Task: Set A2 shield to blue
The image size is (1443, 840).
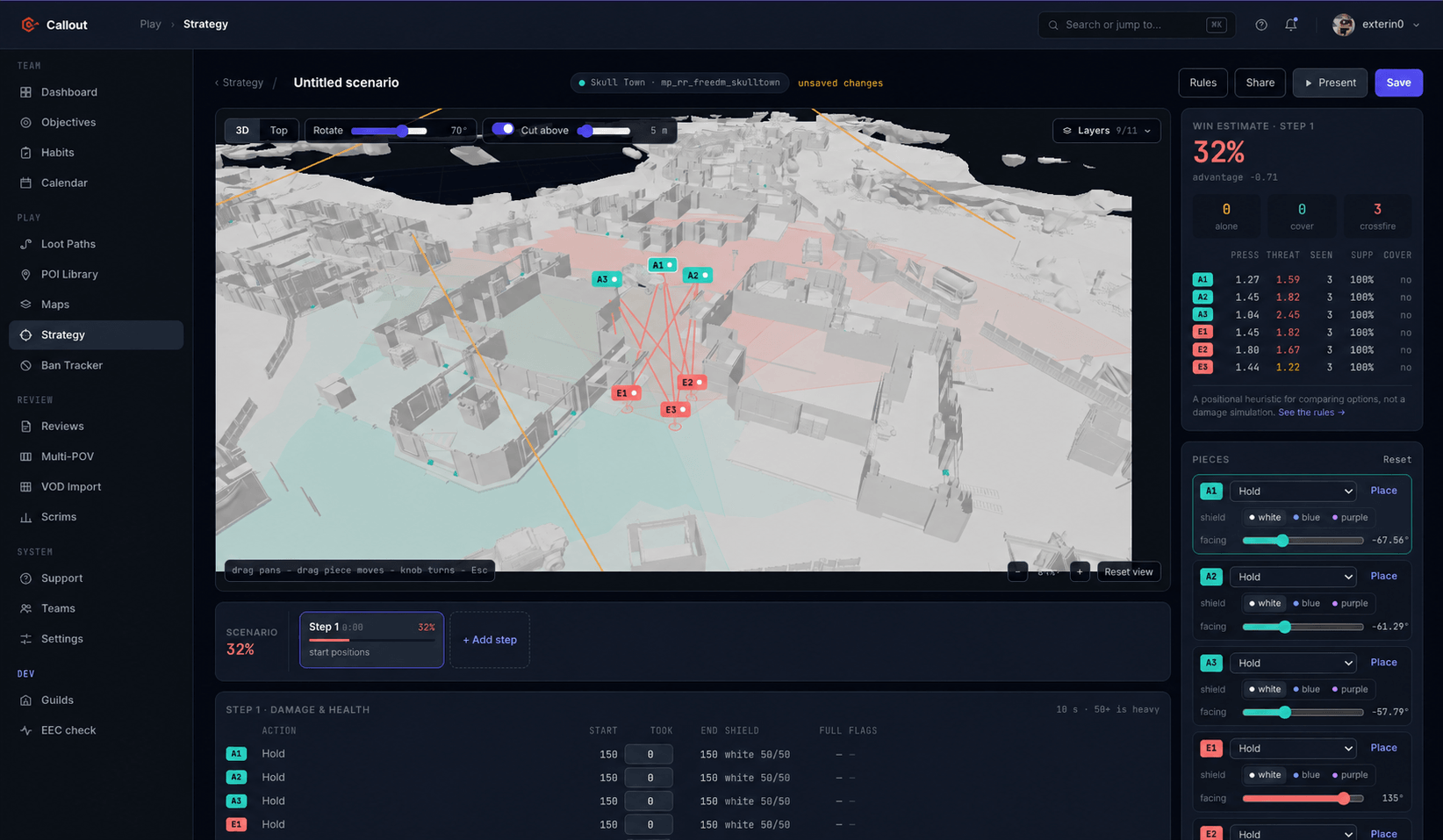Action: [x=1306, y=603]
